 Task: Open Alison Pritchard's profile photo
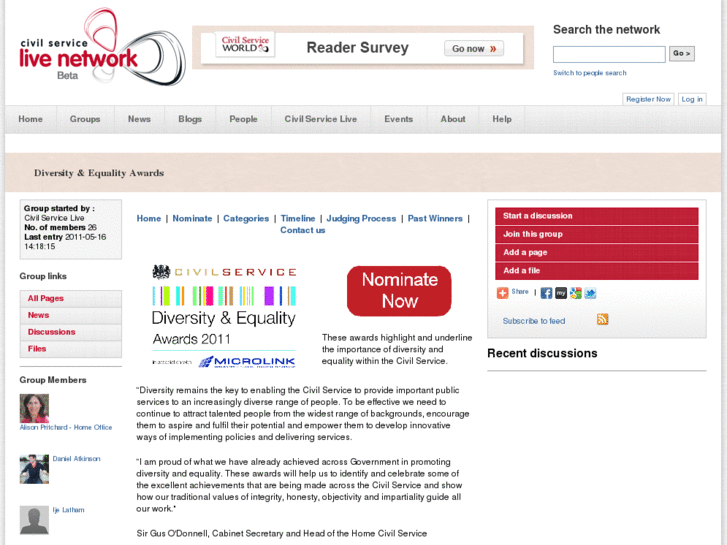coord(34,408)
